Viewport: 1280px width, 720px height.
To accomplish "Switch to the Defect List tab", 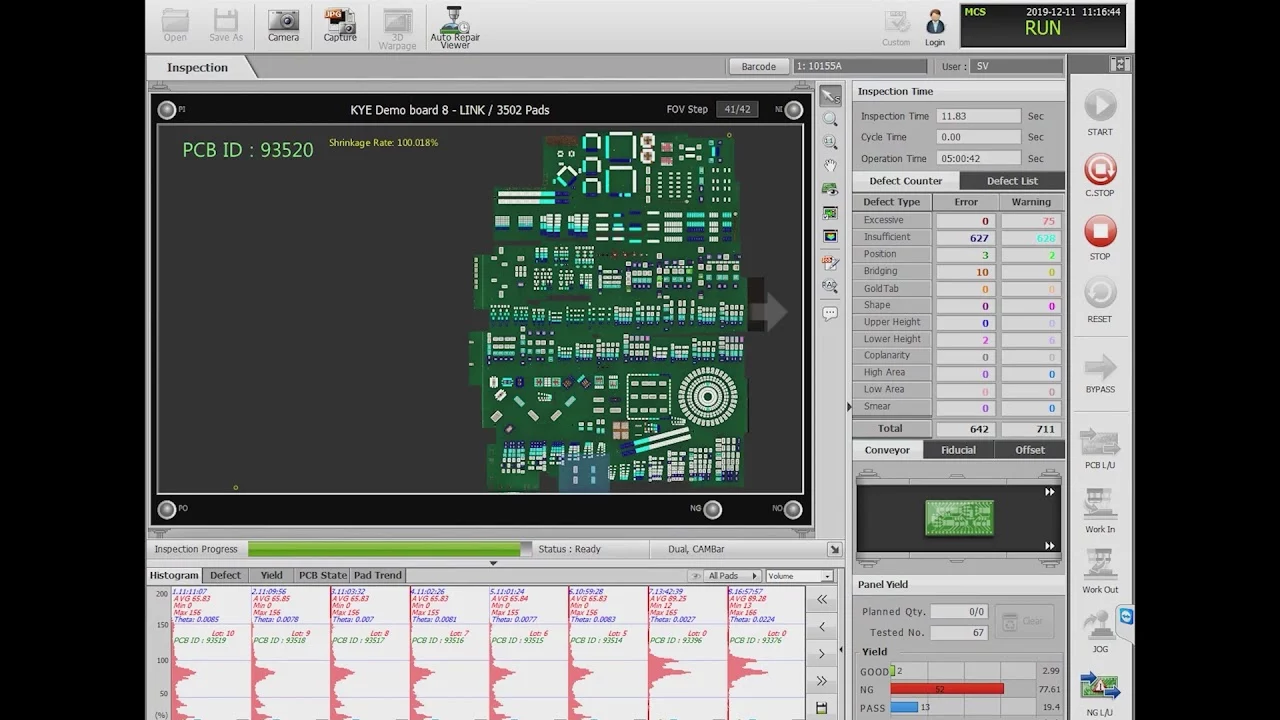I will tap(1011, 181).
